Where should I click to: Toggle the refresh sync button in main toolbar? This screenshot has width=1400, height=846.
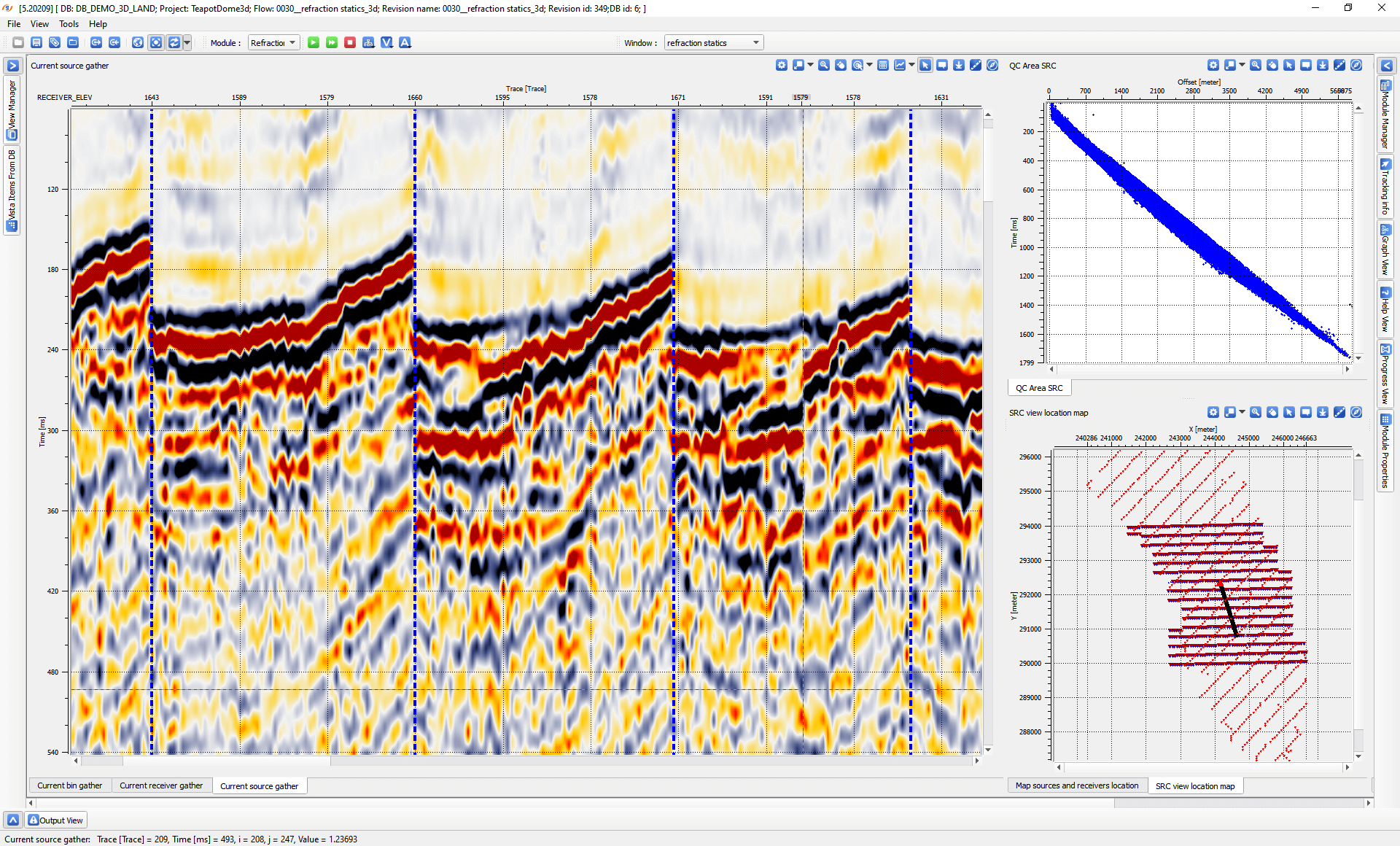click(174, 43)
